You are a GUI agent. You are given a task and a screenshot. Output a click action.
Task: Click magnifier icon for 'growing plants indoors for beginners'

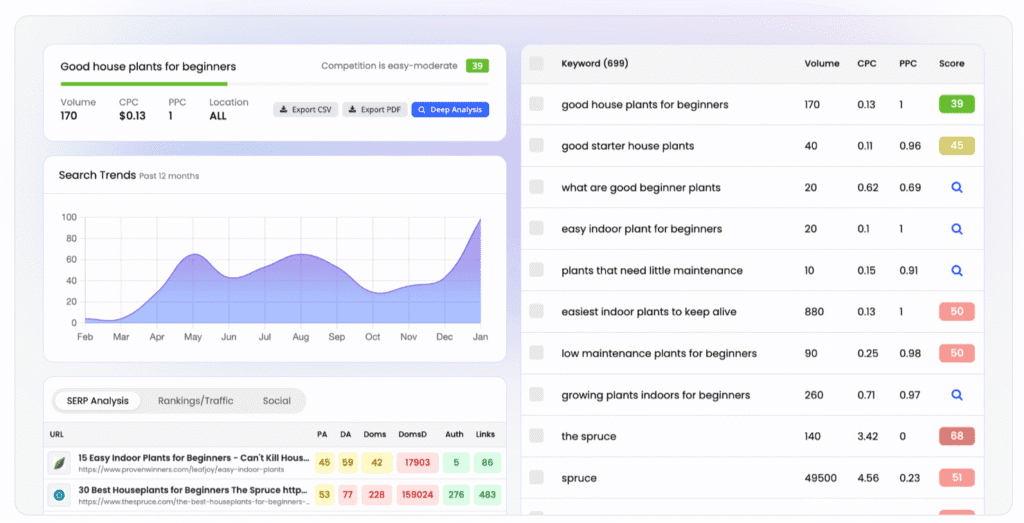(956, 395)
